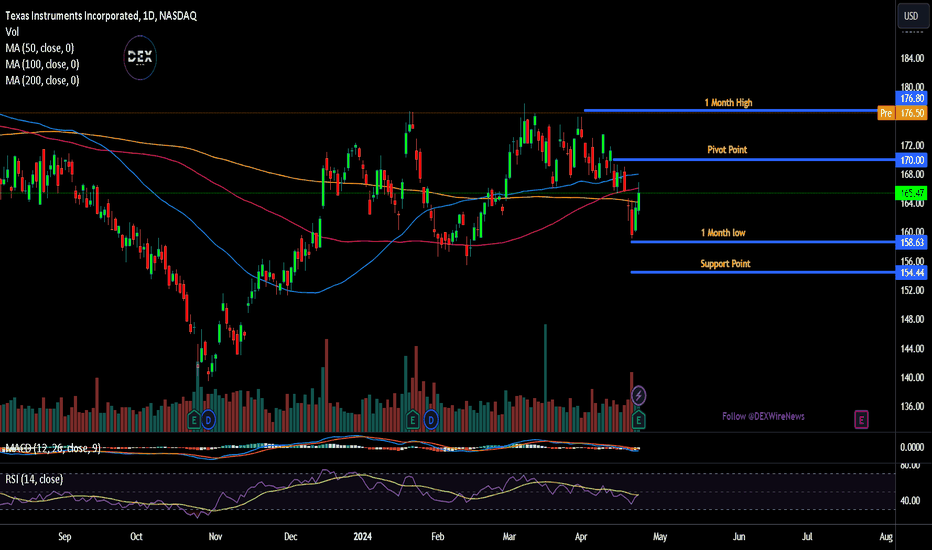The image size is (932, 550).
Task: Click the purple lightning news flash icon
Action: click(x=638, y=395)
